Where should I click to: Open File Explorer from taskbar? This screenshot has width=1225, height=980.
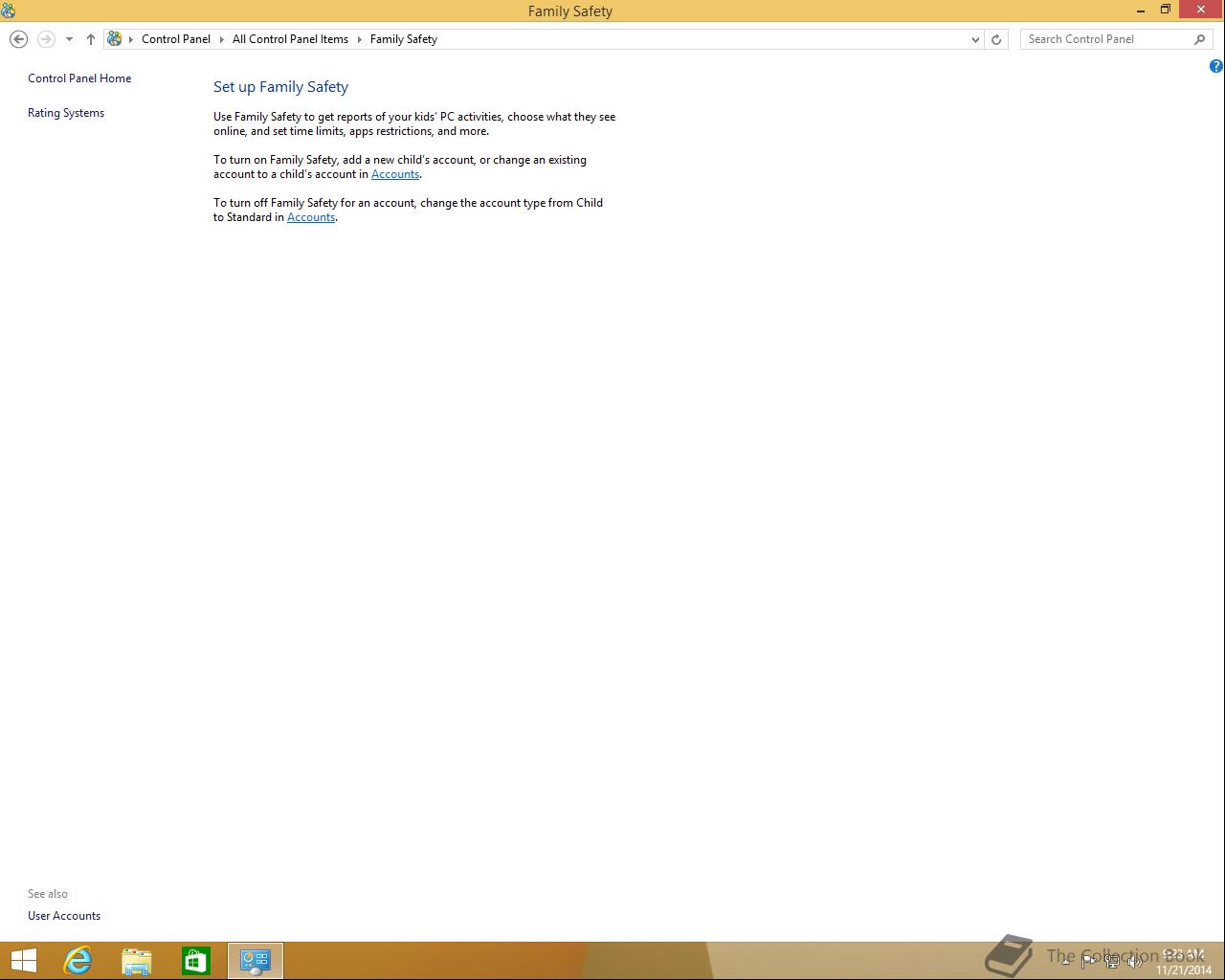[137, 961]
